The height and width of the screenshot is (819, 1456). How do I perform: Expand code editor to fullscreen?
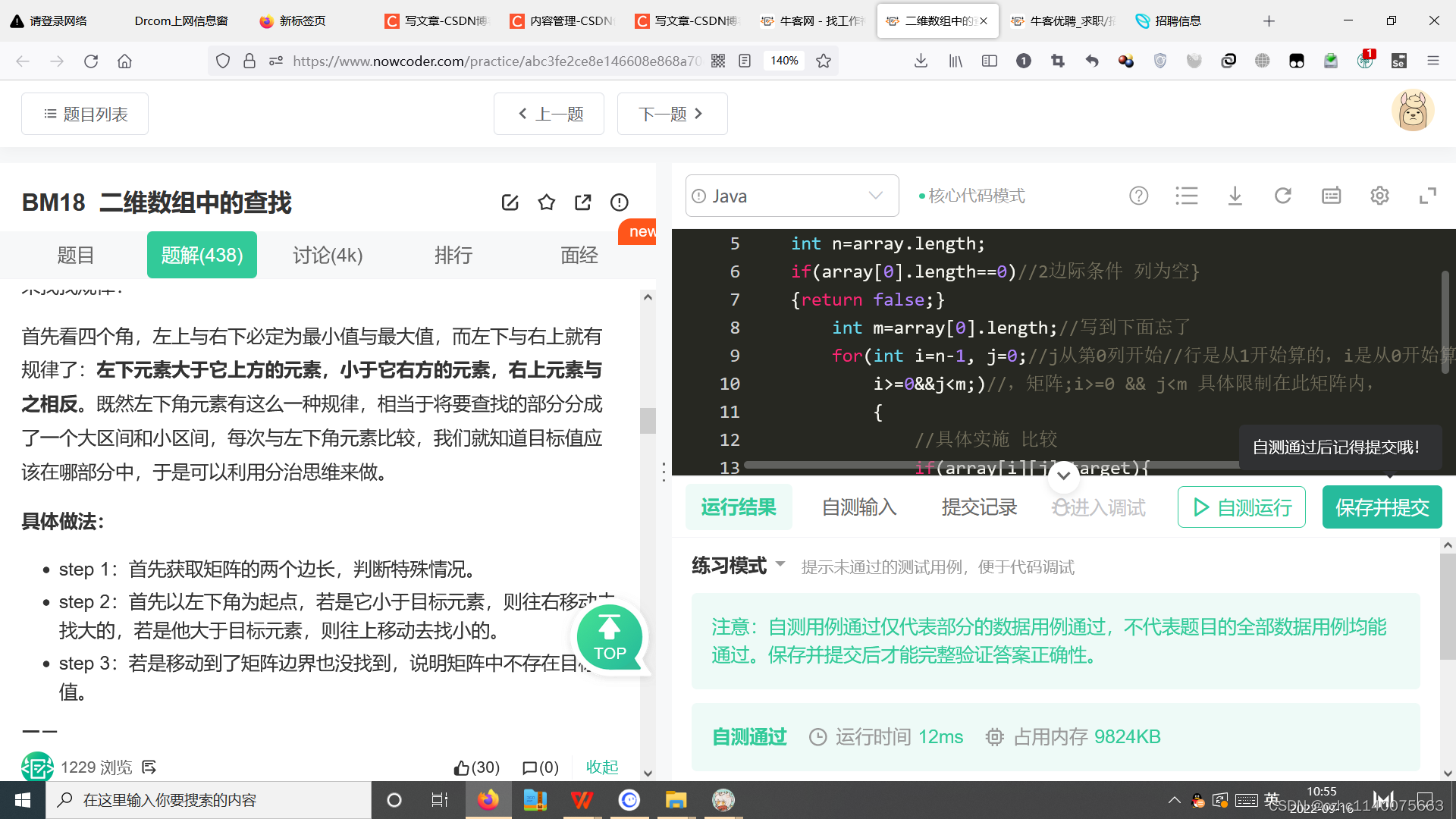[x=1429, y=195]
